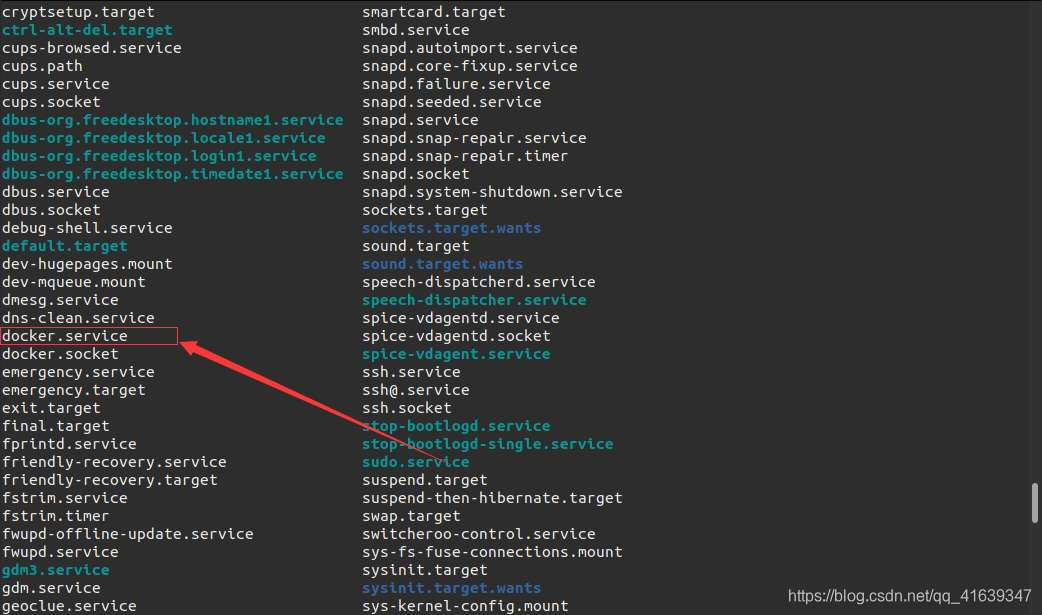Click stop-bootlogd-single.service entry
Viewport: 1042px width, 615px height.
point(488,443)
